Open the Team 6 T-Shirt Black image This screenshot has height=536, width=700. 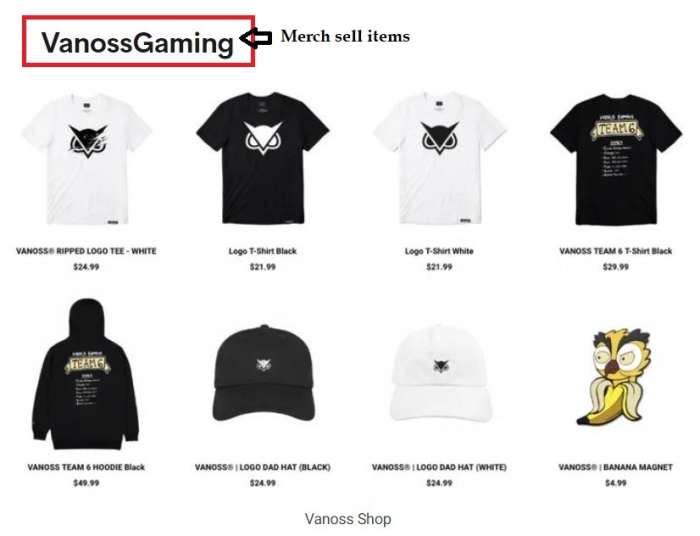(x=616, y=159)
